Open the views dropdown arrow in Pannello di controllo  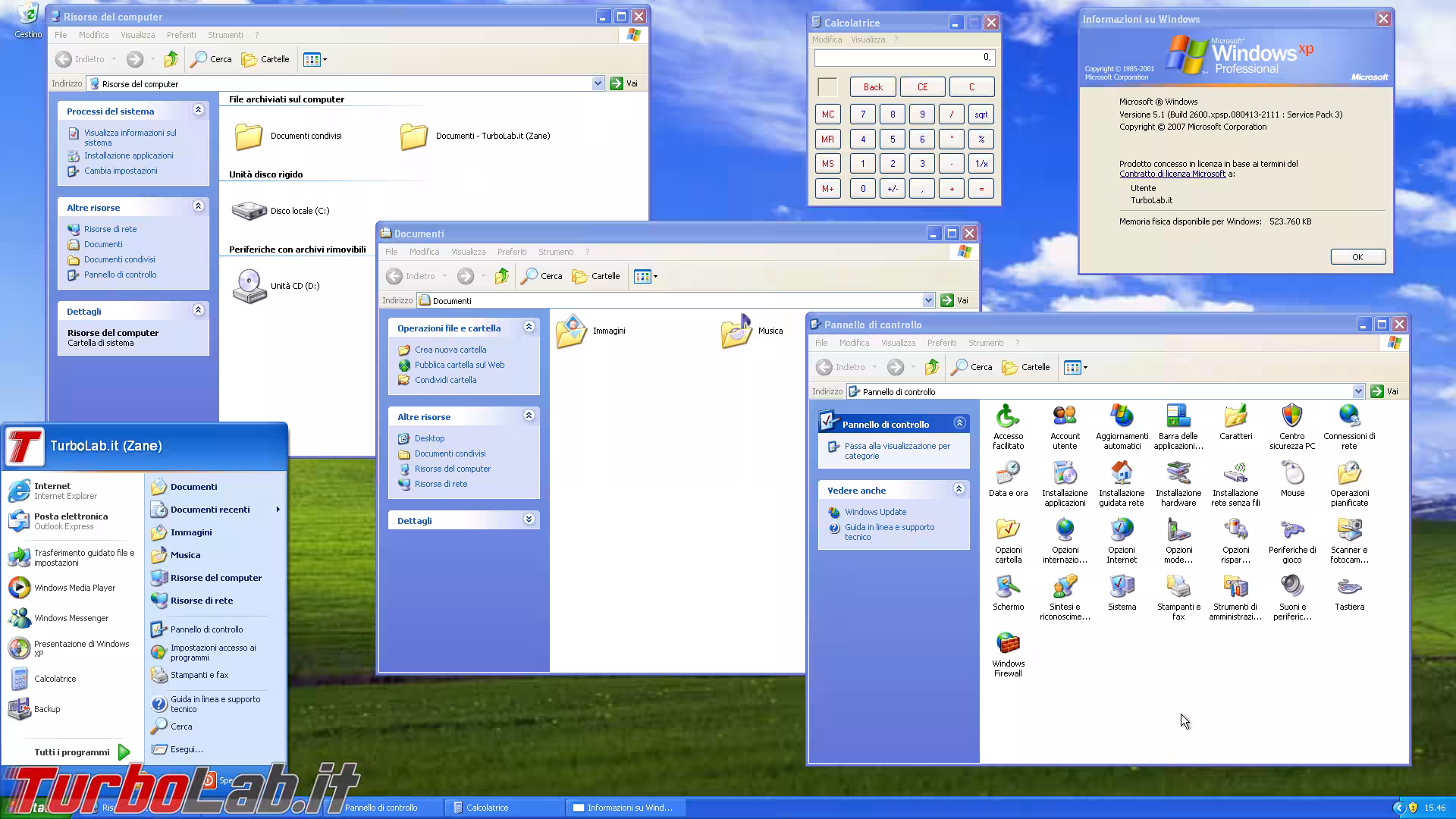(1084, 367)
